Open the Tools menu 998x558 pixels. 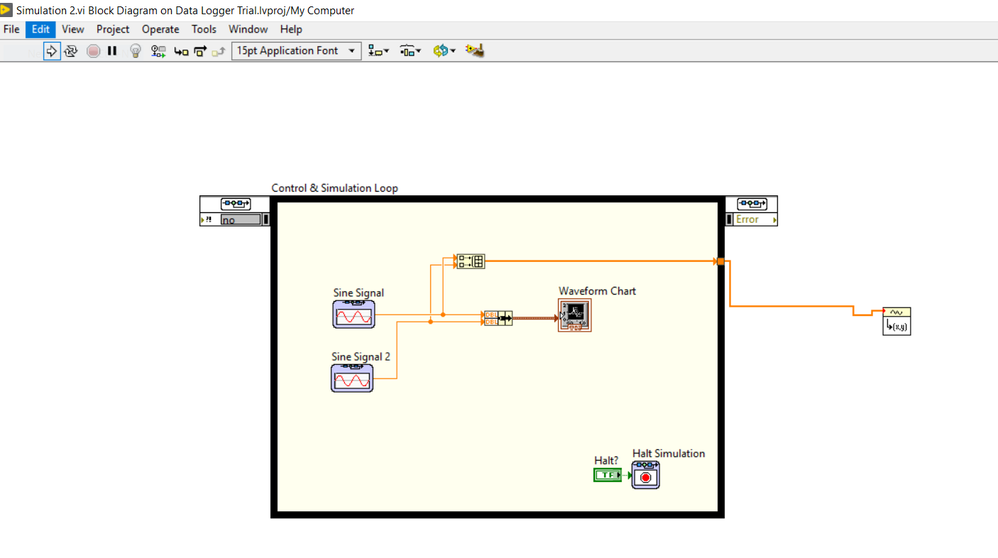[204, 29]
